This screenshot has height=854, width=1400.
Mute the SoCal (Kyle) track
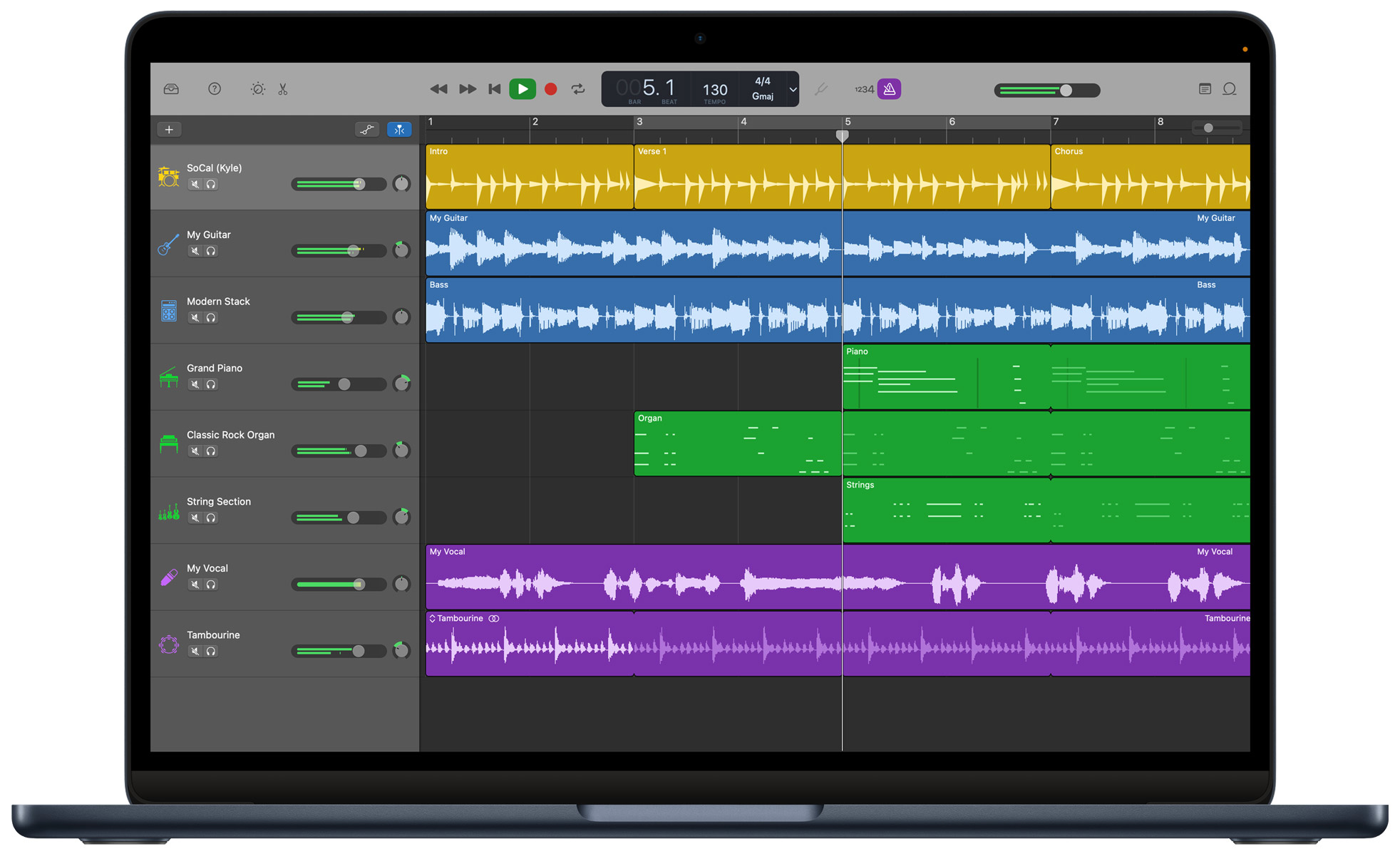(x=195, y=185)
